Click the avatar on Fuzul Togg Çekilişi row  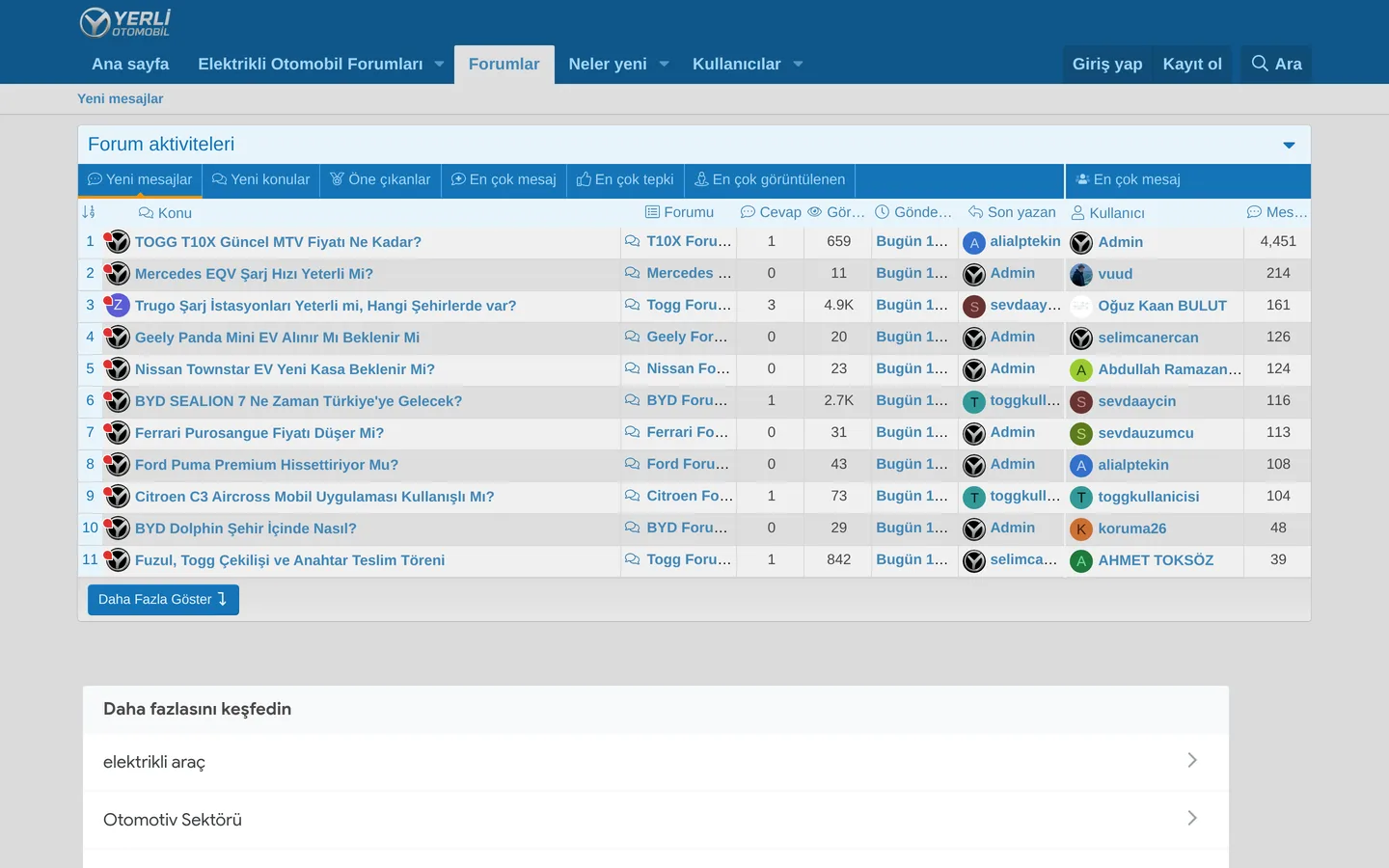tap(118, 560)
